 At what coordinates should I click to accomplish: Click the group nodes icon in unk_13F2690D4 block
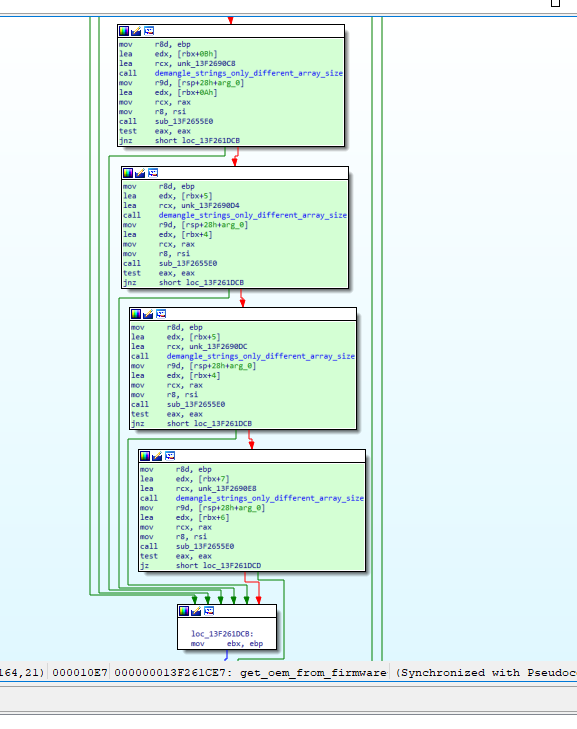pos(153,173)
